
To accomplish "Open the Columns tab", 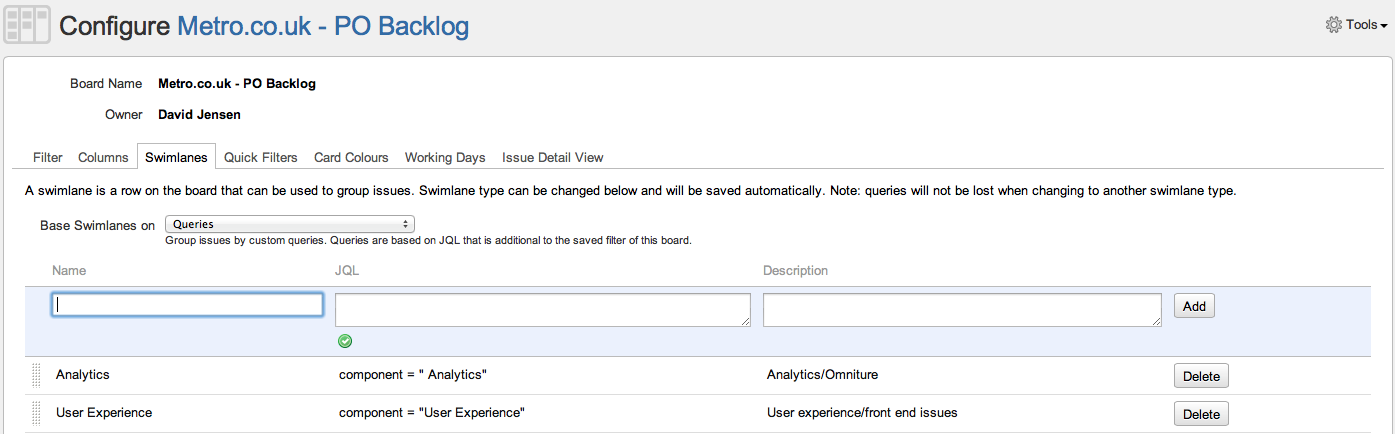I will click(x=103, y=158).
